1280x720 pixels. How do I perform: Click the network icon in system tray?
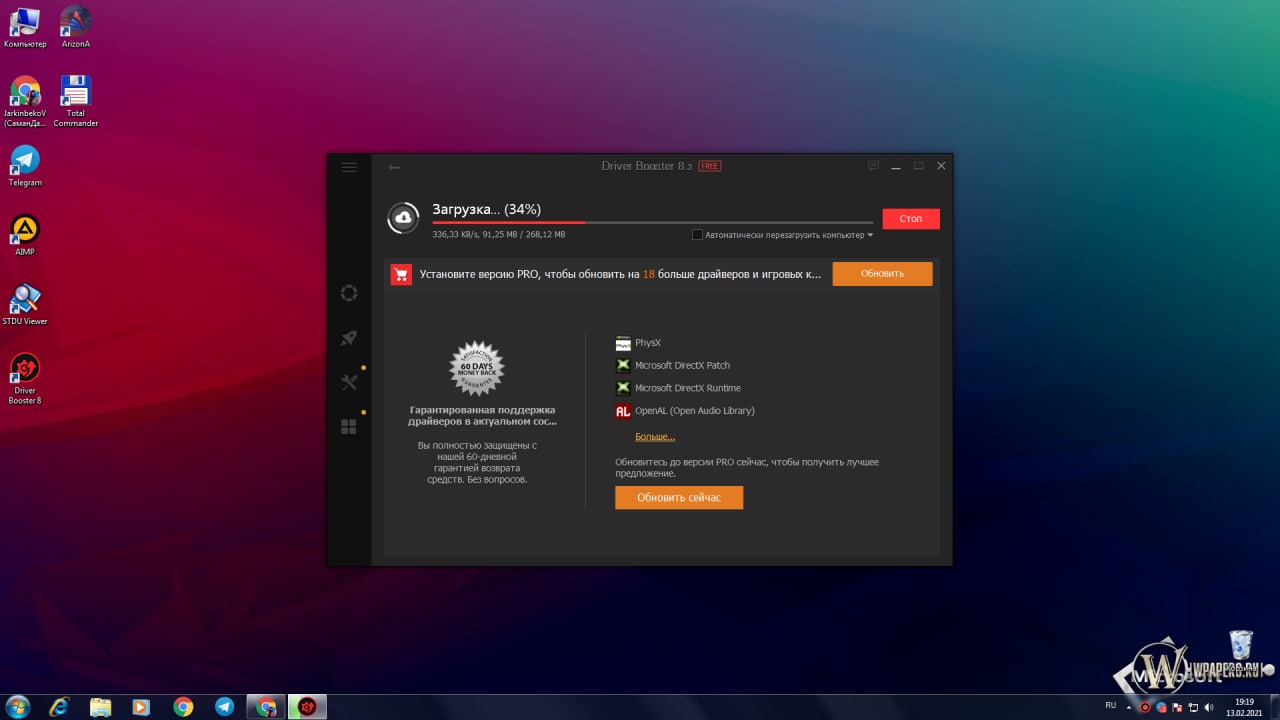click(x=1191, y=706)
